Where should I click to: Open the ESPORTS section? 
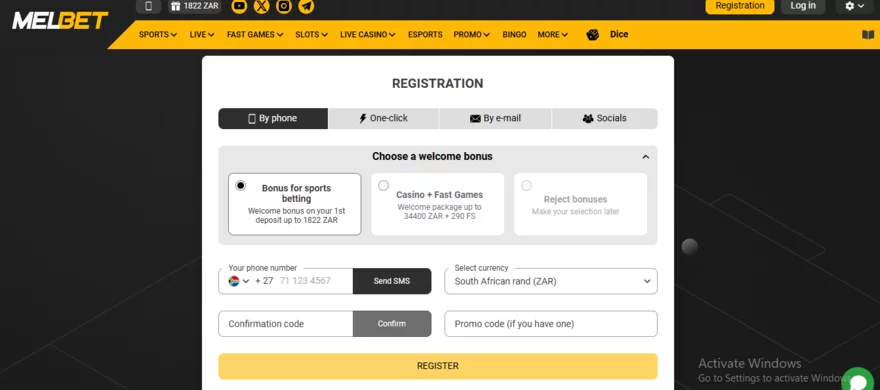click(425, 35)
